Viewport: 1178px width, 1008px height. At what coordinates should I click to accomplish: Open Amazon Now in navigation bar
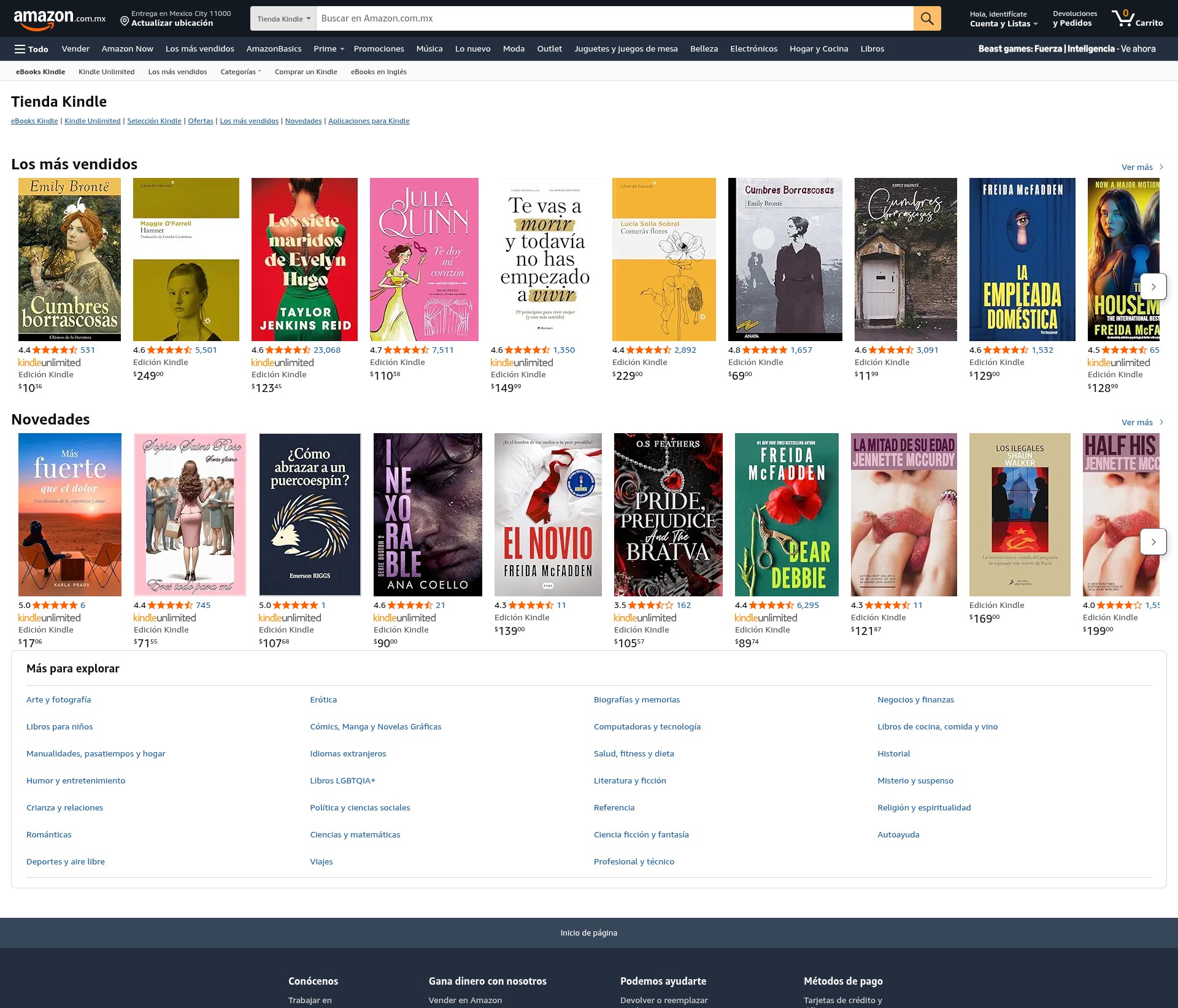[128, 49]
